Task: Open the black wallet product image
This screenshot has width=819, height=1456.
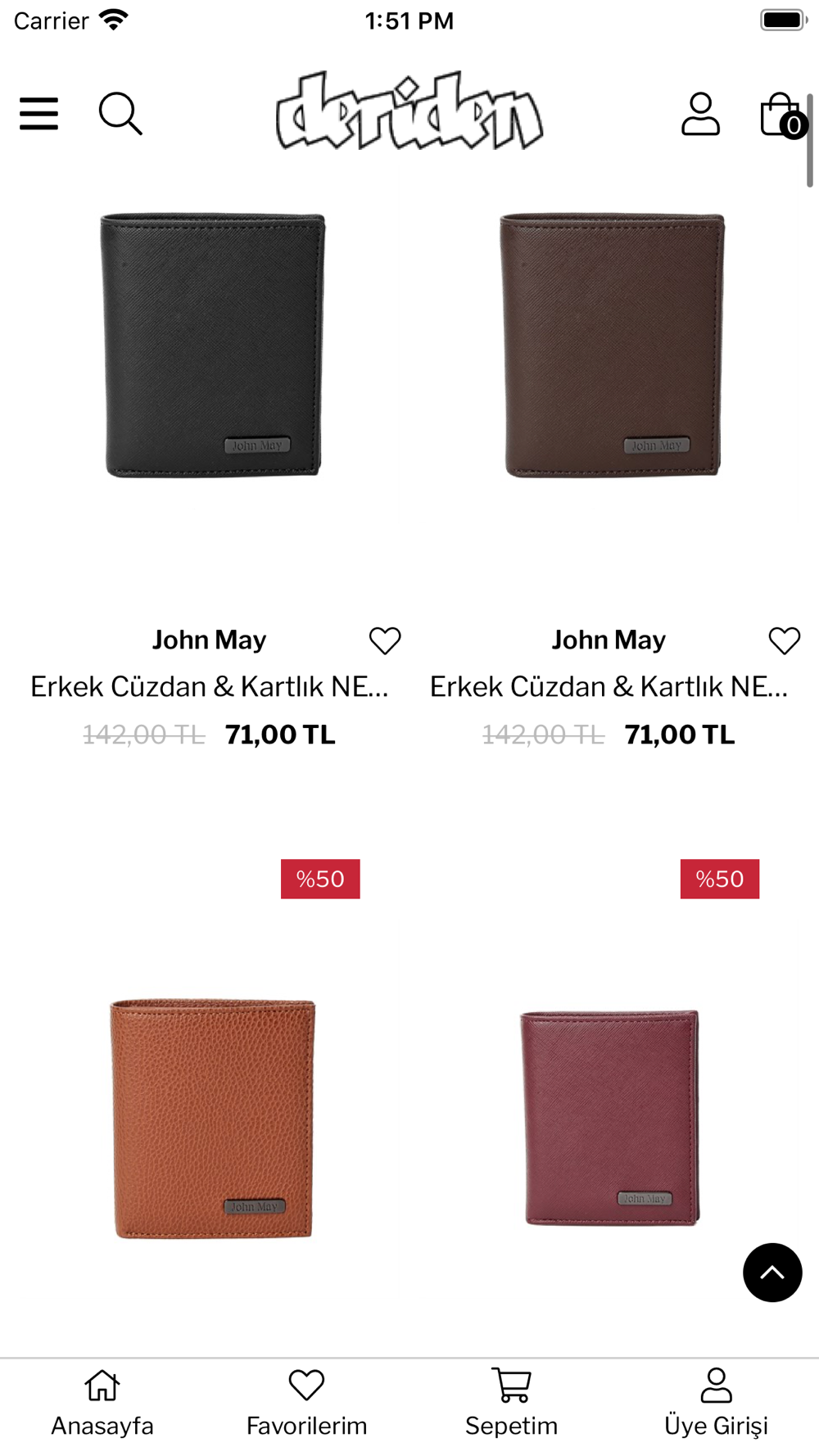Action: point(212,345)
